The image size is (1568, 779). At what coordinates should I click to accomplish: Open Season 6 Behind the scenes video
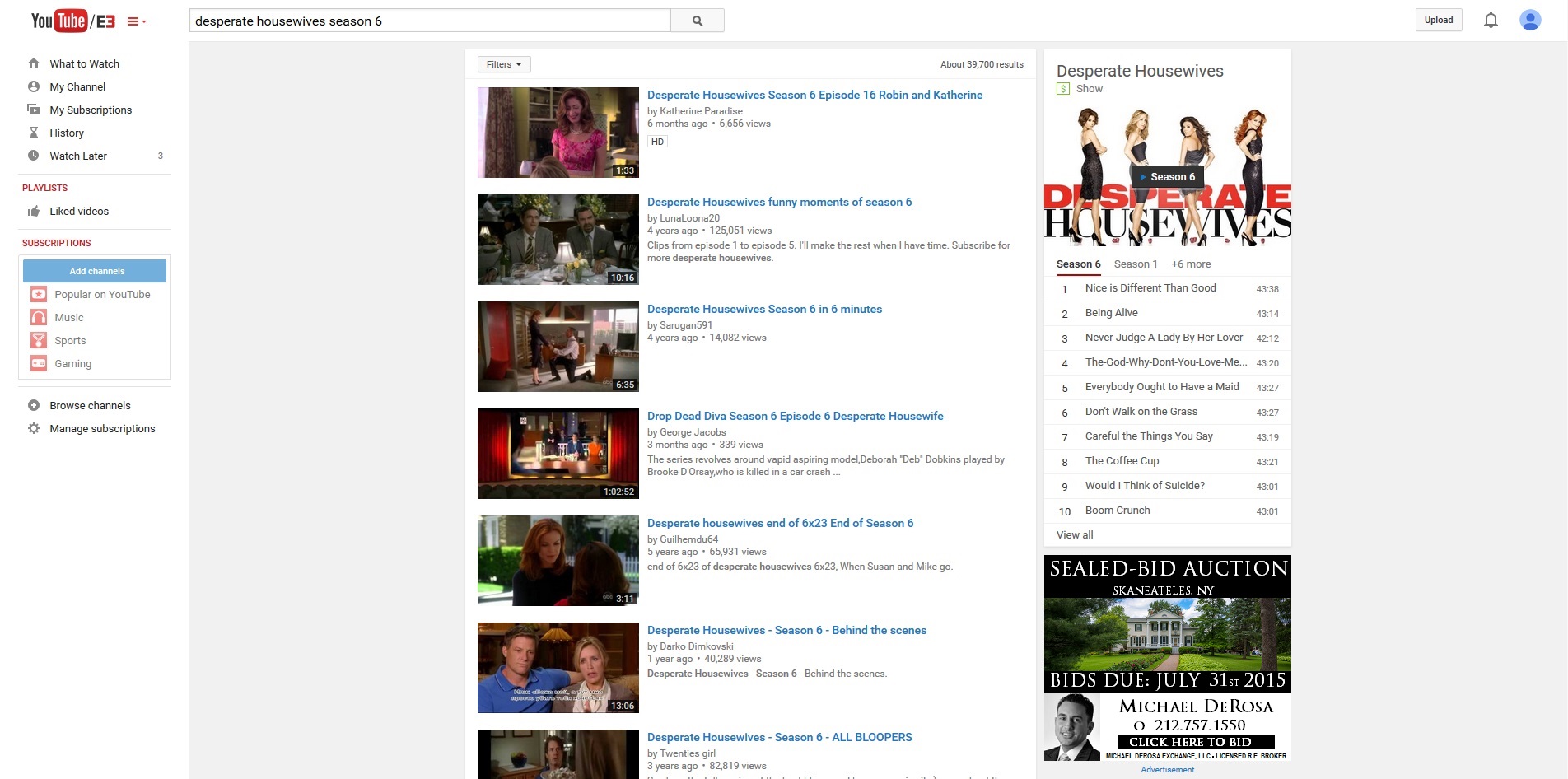click(x=786, y=630)
